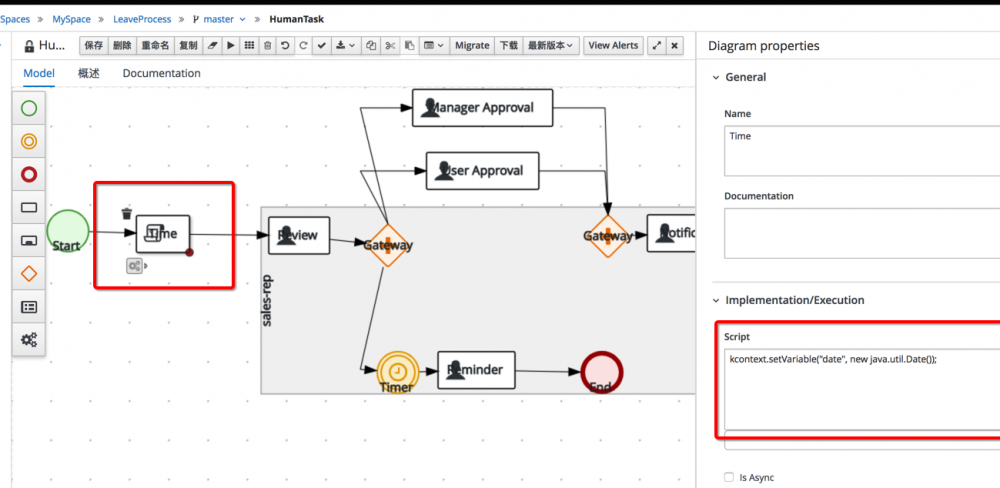This screenshot has width=1000, height=488.
Task: Click the Redo toolbar icon
Action: [x=303, y=46]
